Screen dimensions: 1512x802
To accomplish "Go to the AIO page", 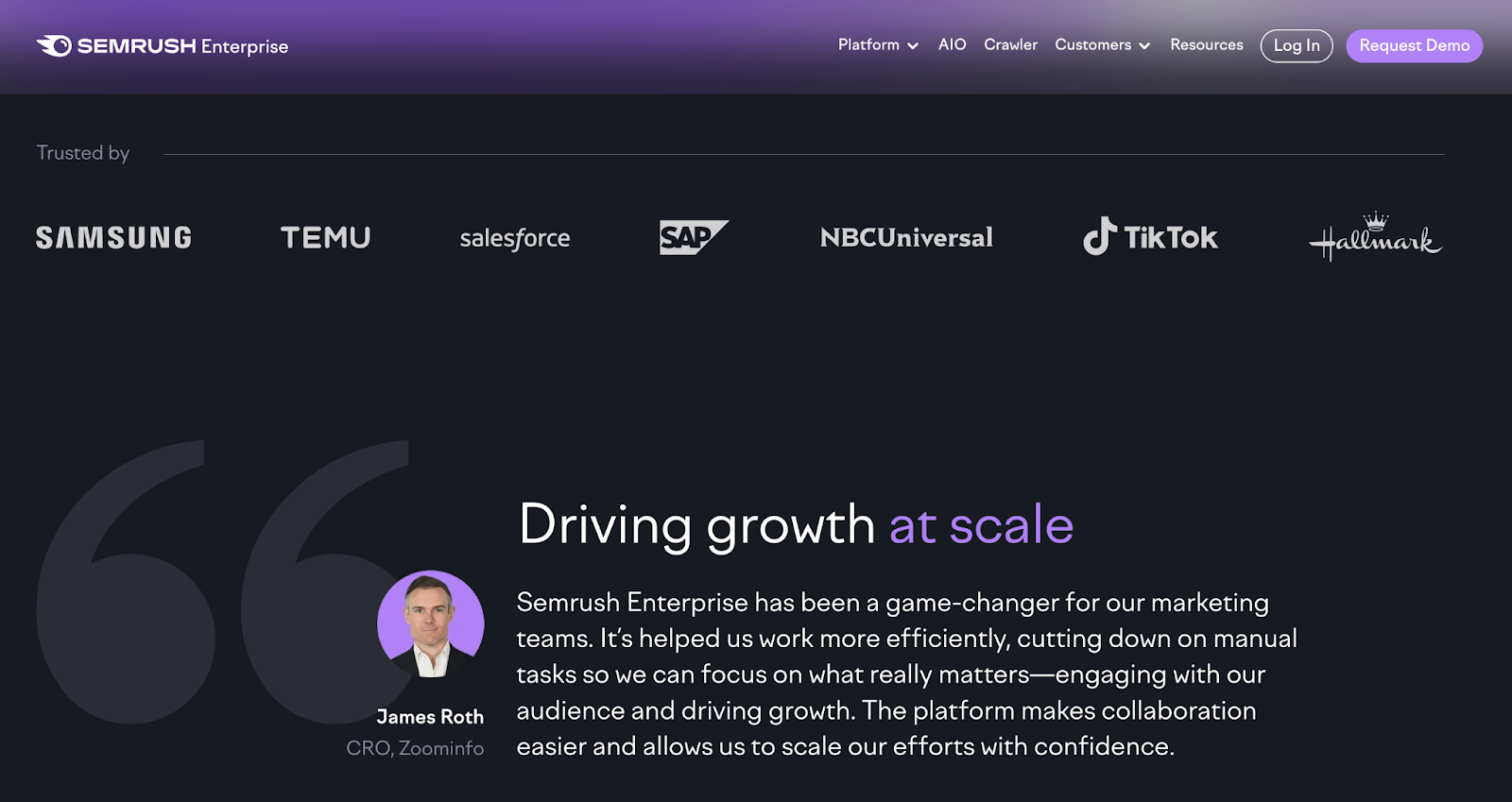I will (x=952, y=45).
